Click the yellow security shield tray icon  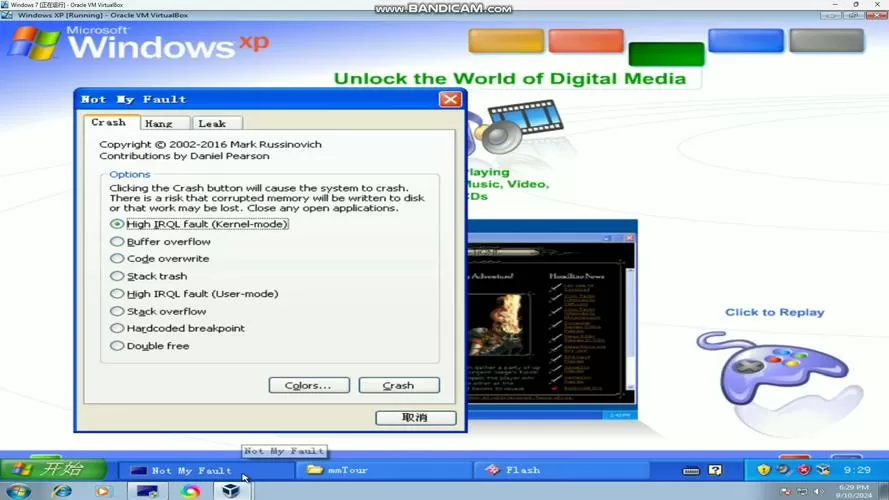pos(764,470)
